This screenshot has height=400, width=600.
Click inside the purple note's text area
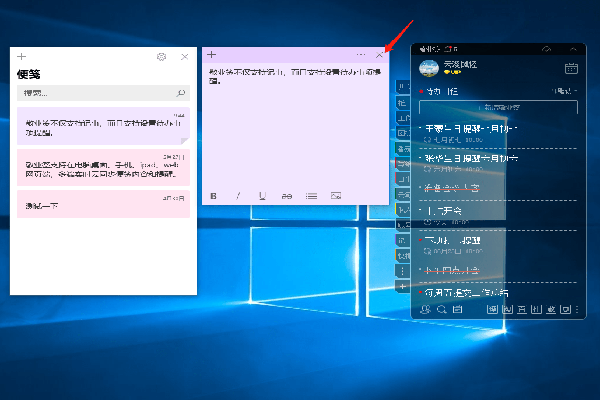click(x=295, y=126)
